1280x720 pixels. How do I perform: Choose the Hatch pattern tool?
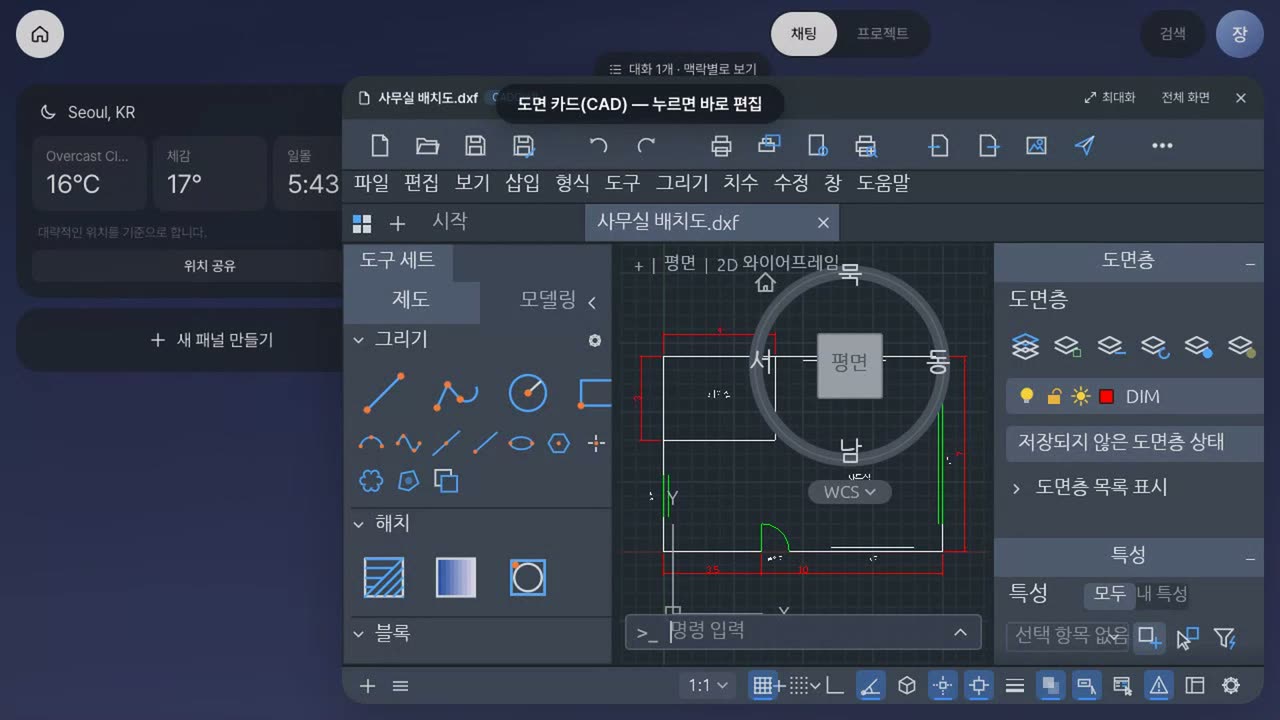pos(384,577)
